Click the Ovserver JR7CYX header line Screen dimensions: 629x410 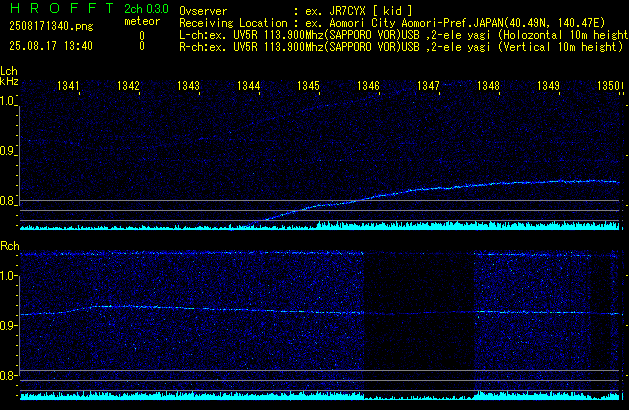tap(296, 11)
